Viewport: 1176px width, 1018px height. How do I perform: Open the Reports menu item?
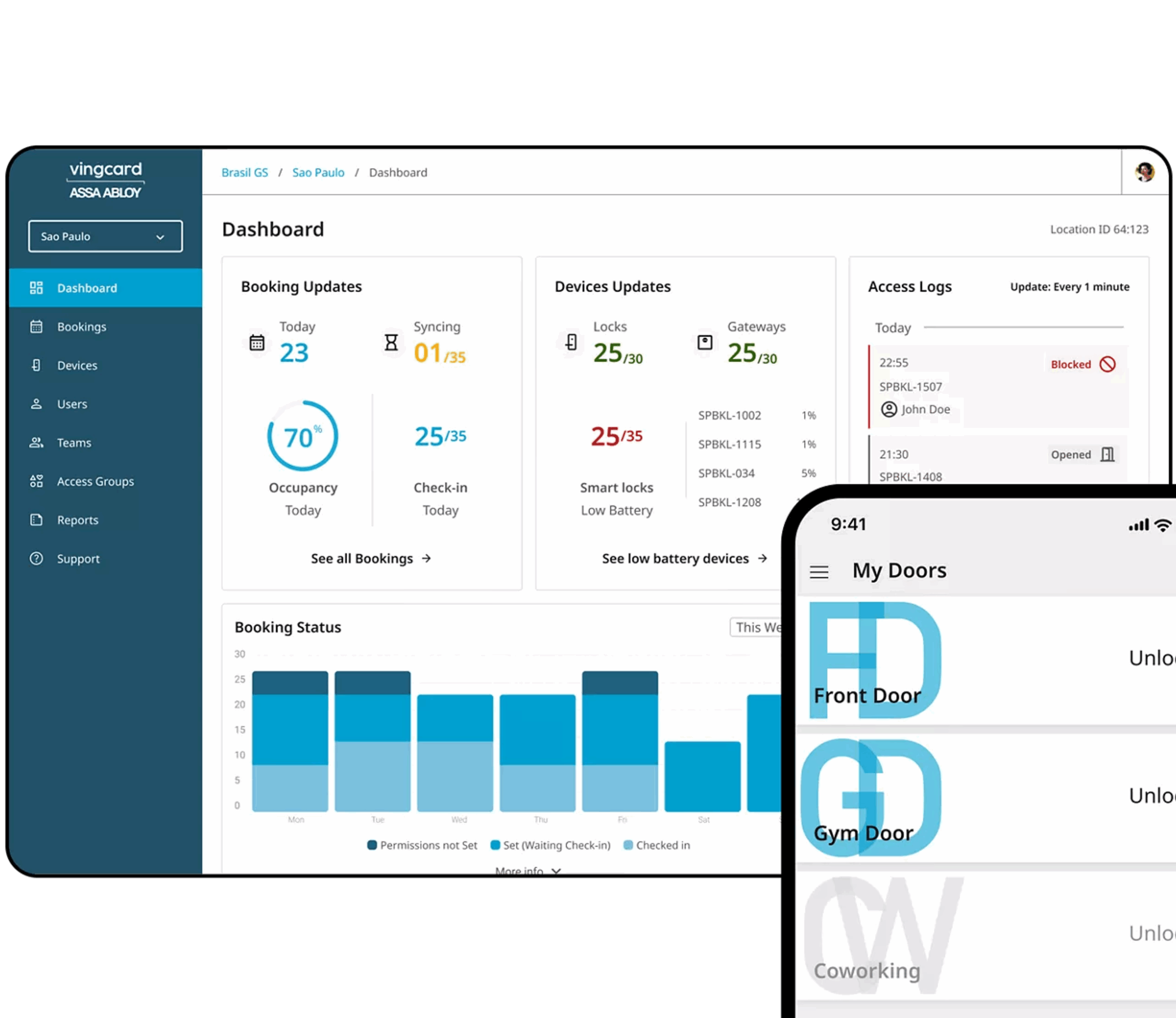pyautogui.click(x=78, y=520)
